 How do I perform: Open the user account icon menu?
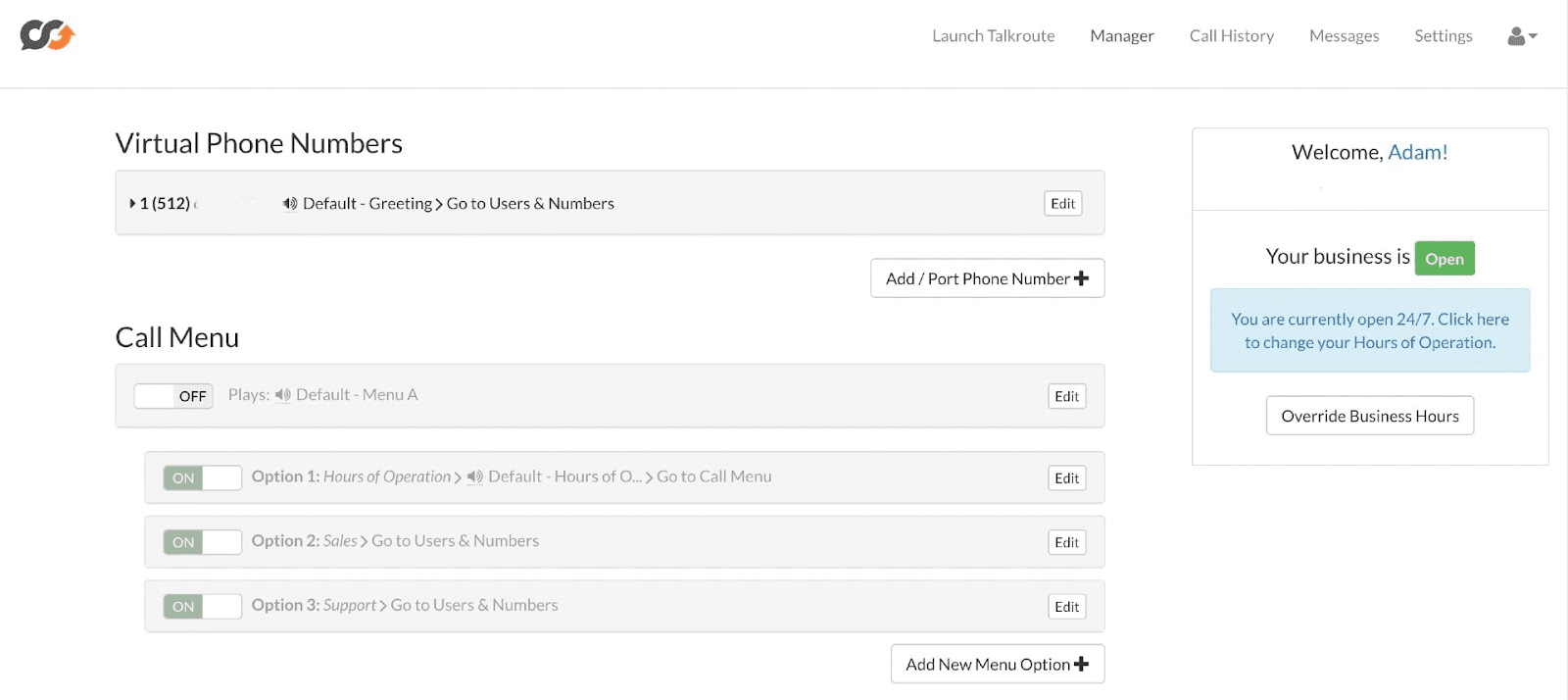[x=1521, y=36]
